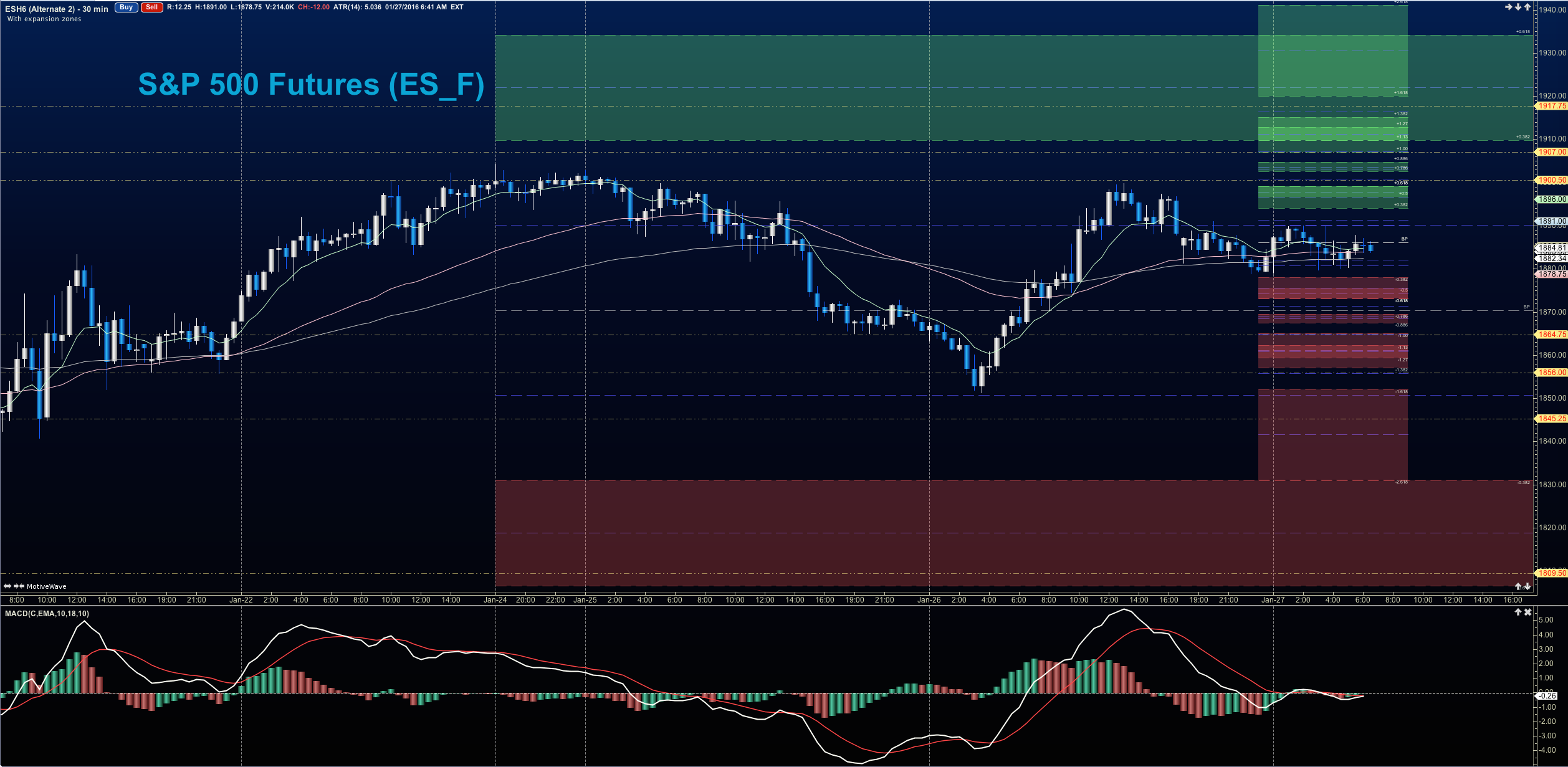Click the red Sell button
The image size is (1568, 767).
[x=151, y=7]
